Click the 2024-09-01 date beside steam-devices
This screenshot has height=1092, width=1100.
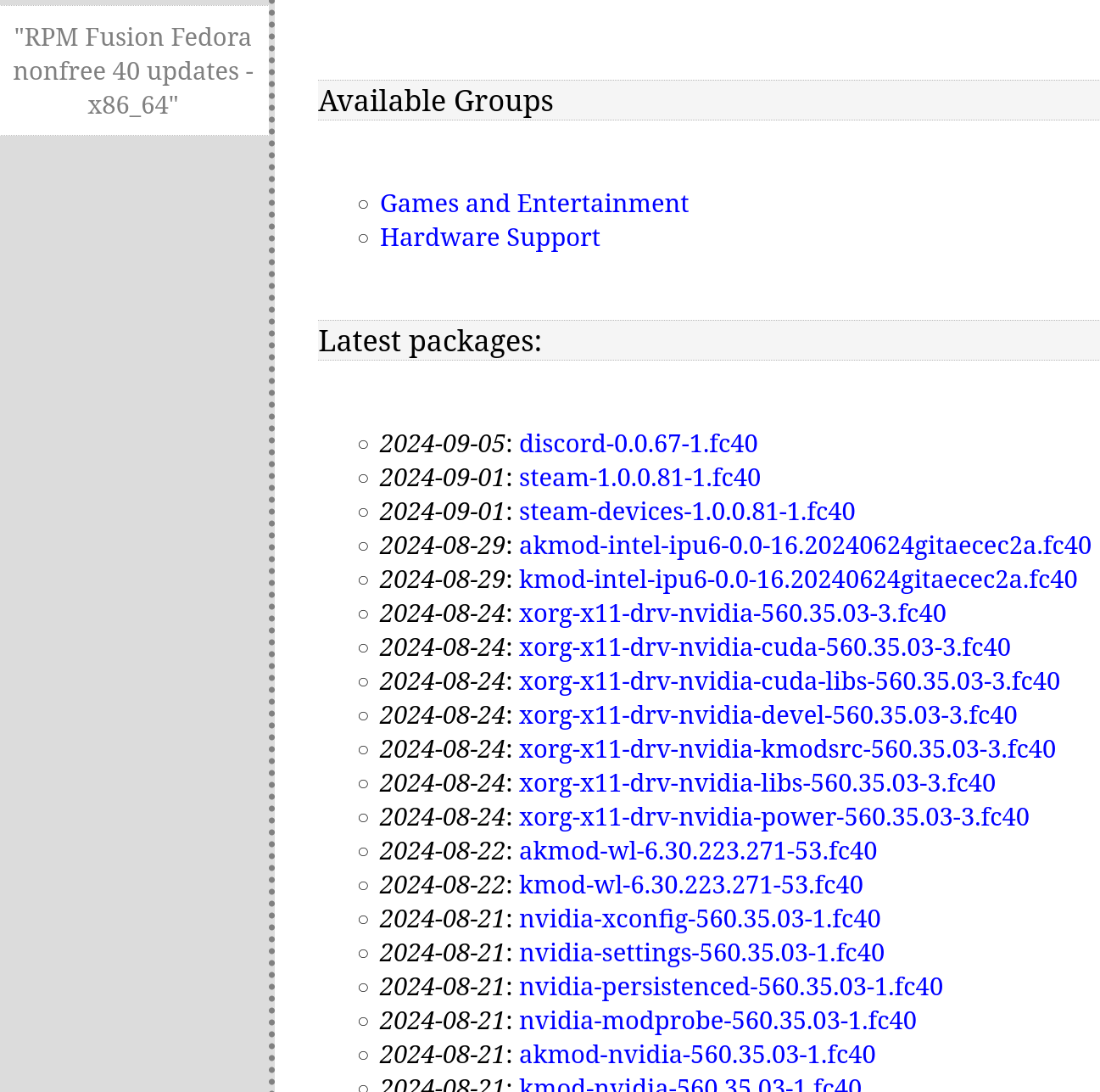pos(443,512)
